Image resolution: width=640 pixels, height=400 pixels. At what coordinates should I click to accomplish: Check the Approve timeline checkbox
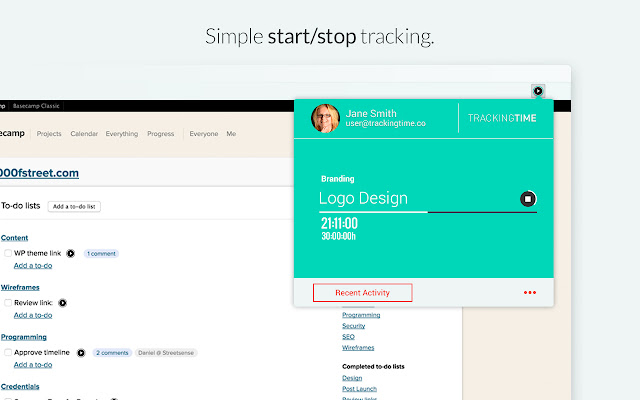pos(8,353)
